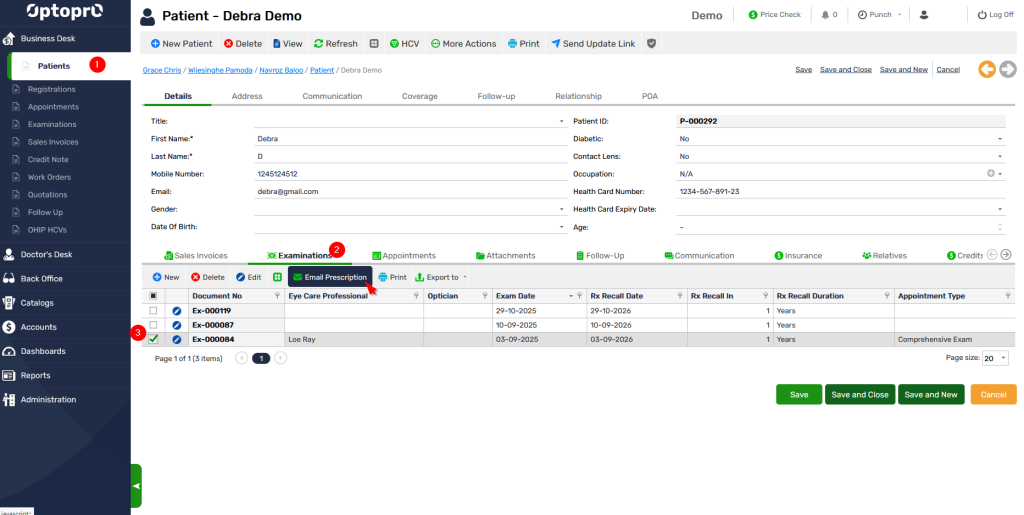The width and height of the screenshot is (1024, 515).
Task: Click the orange Cancel button
Action: click(993, 395)
